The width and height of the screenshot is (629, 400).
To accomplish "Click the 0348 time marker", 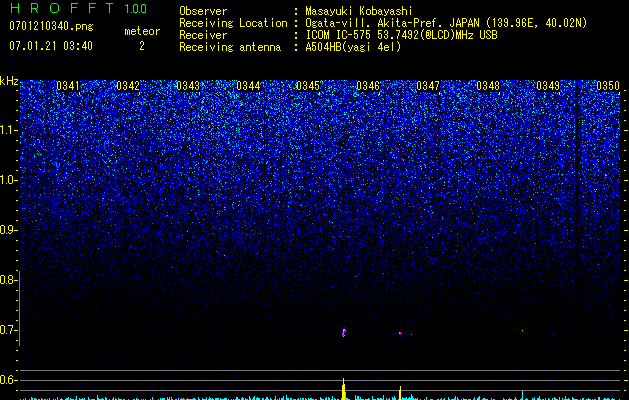I will coord(488,86).
